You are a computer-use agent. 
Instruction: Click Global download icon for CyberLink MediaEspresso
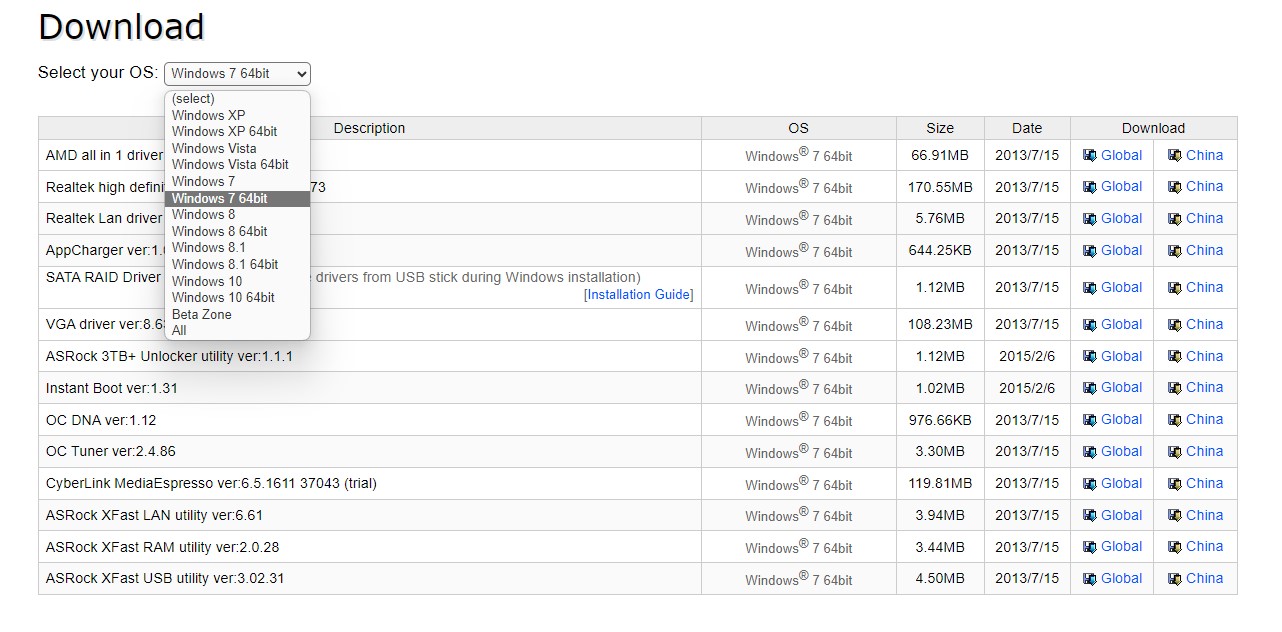[x=1090, y=484]
